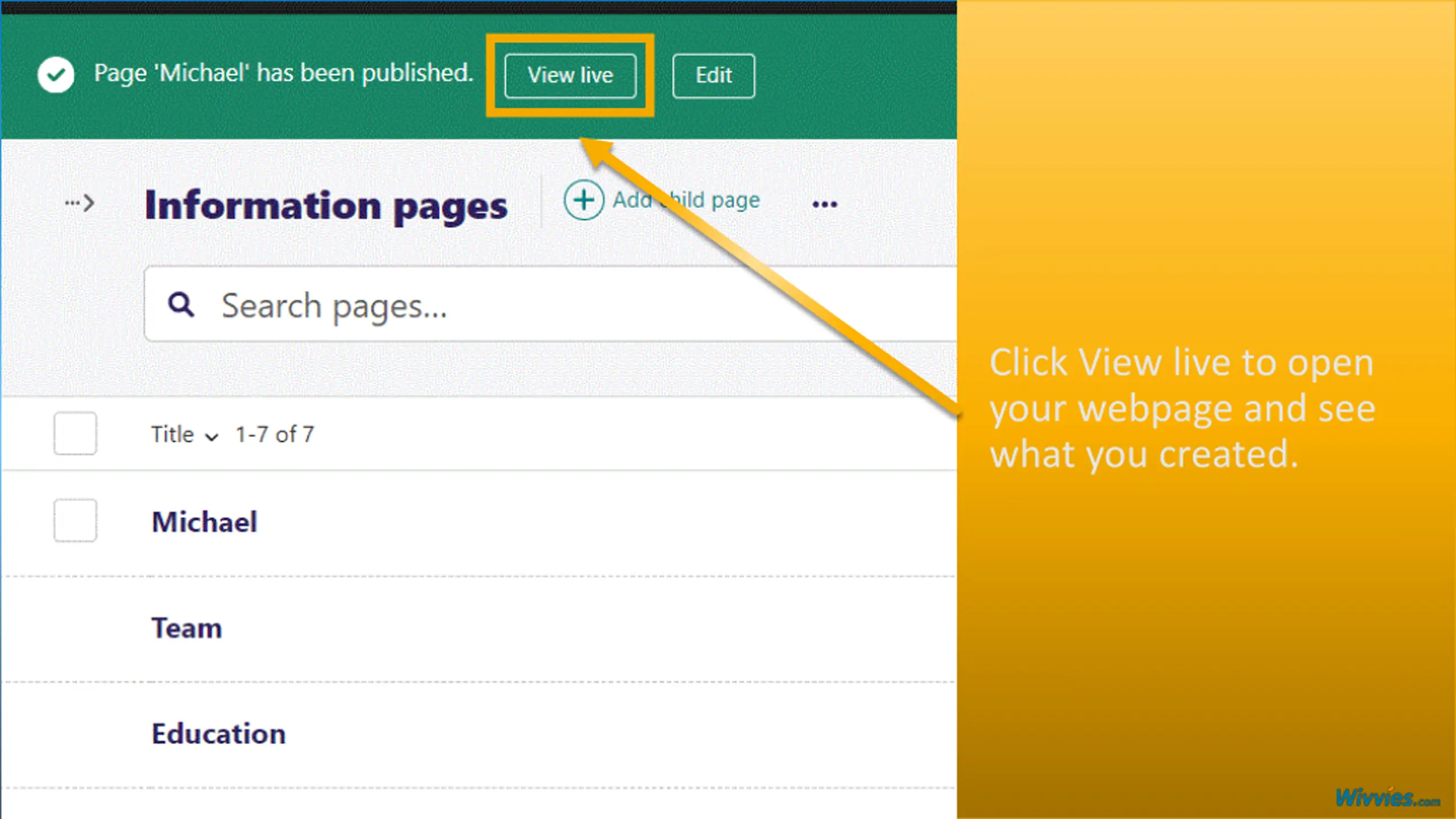Click the plus icon for Add child page
This screenshot has width=1456, height=819.
[584, 200]
